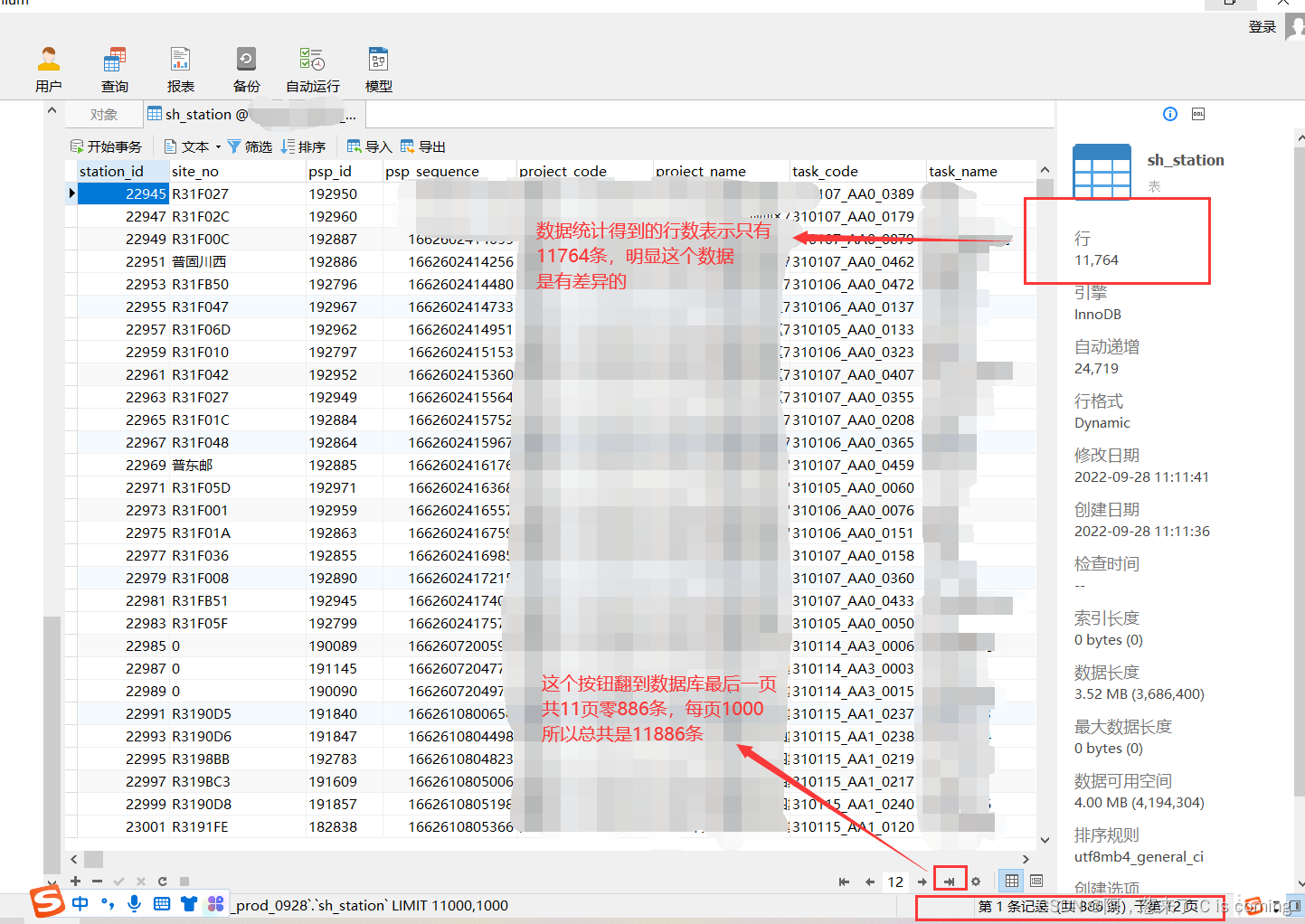The height and width of the screenshot is (924, 1305).
Task: Click the task_name column header
Action: coord(980,171)
